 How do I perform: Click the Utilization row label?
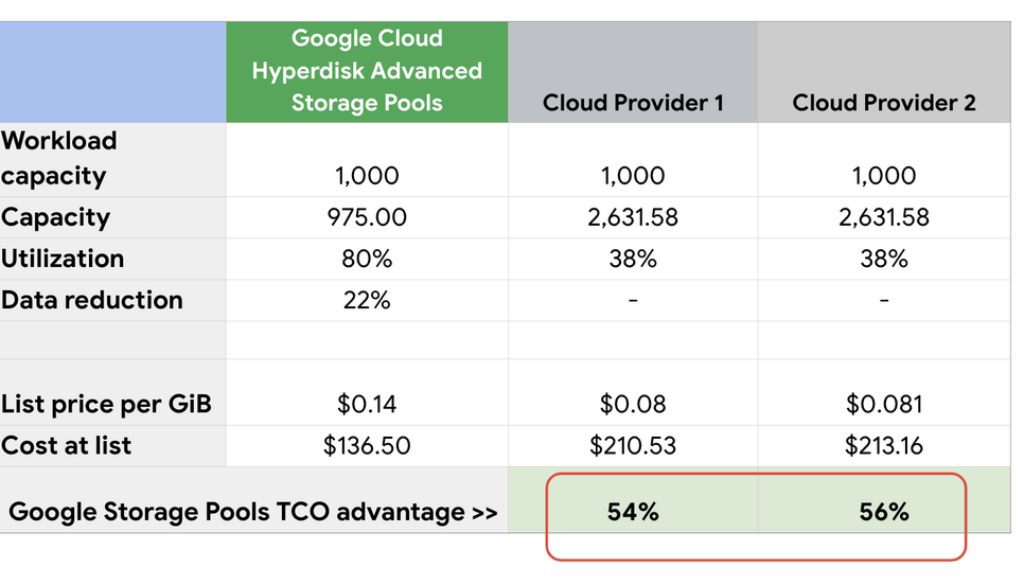click(x=63, y=259)
